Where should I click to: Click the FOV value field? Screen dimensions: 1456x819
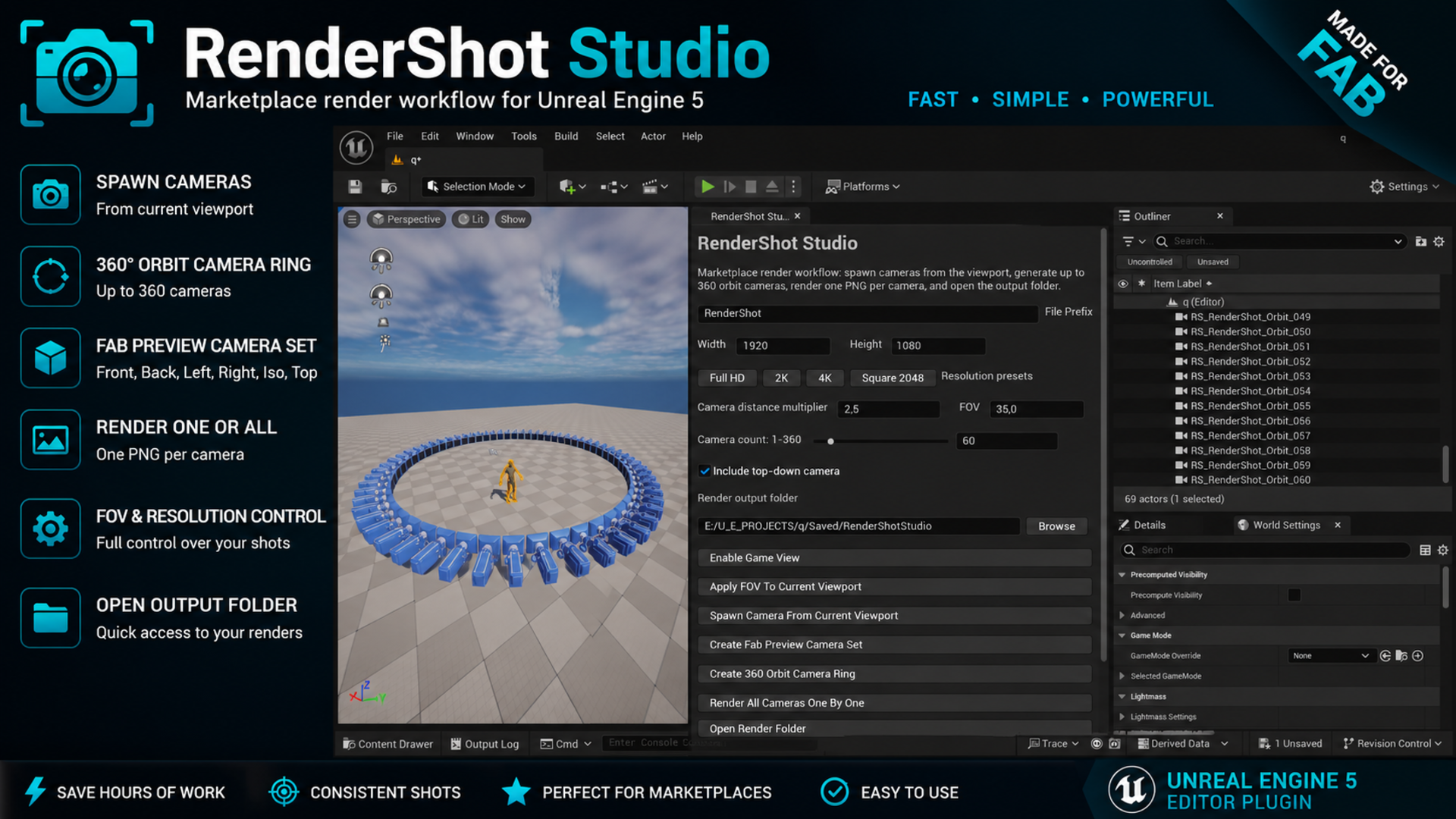coord(1036,409)
